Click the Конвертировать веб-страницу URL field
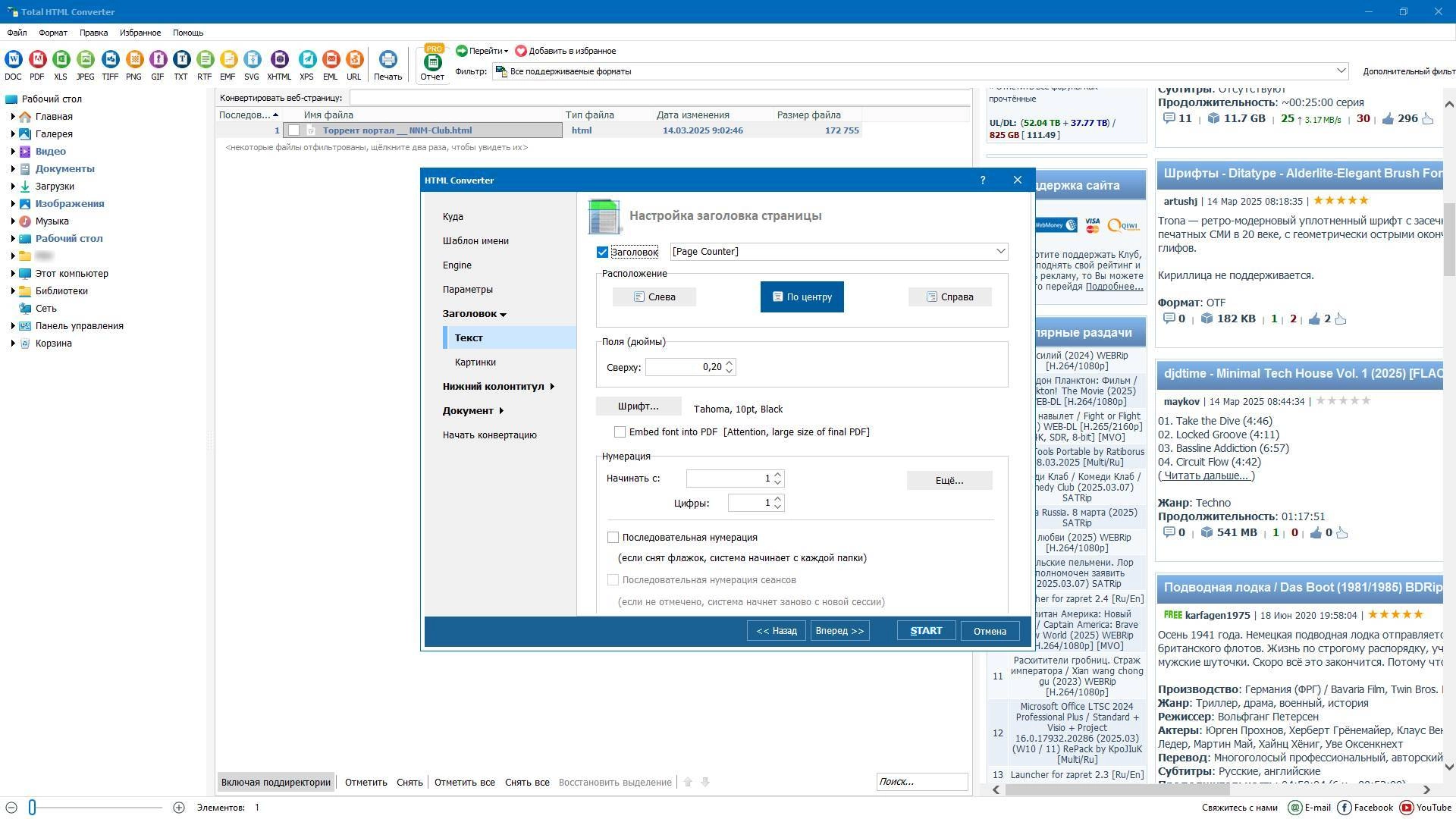1456x819 pixels. coord(660,98)
